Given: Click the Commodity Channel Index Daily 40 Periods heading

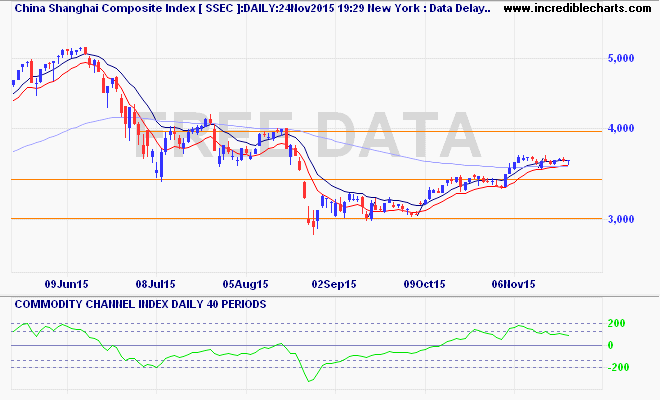Looking at the screenshot, I should [140, 304].
